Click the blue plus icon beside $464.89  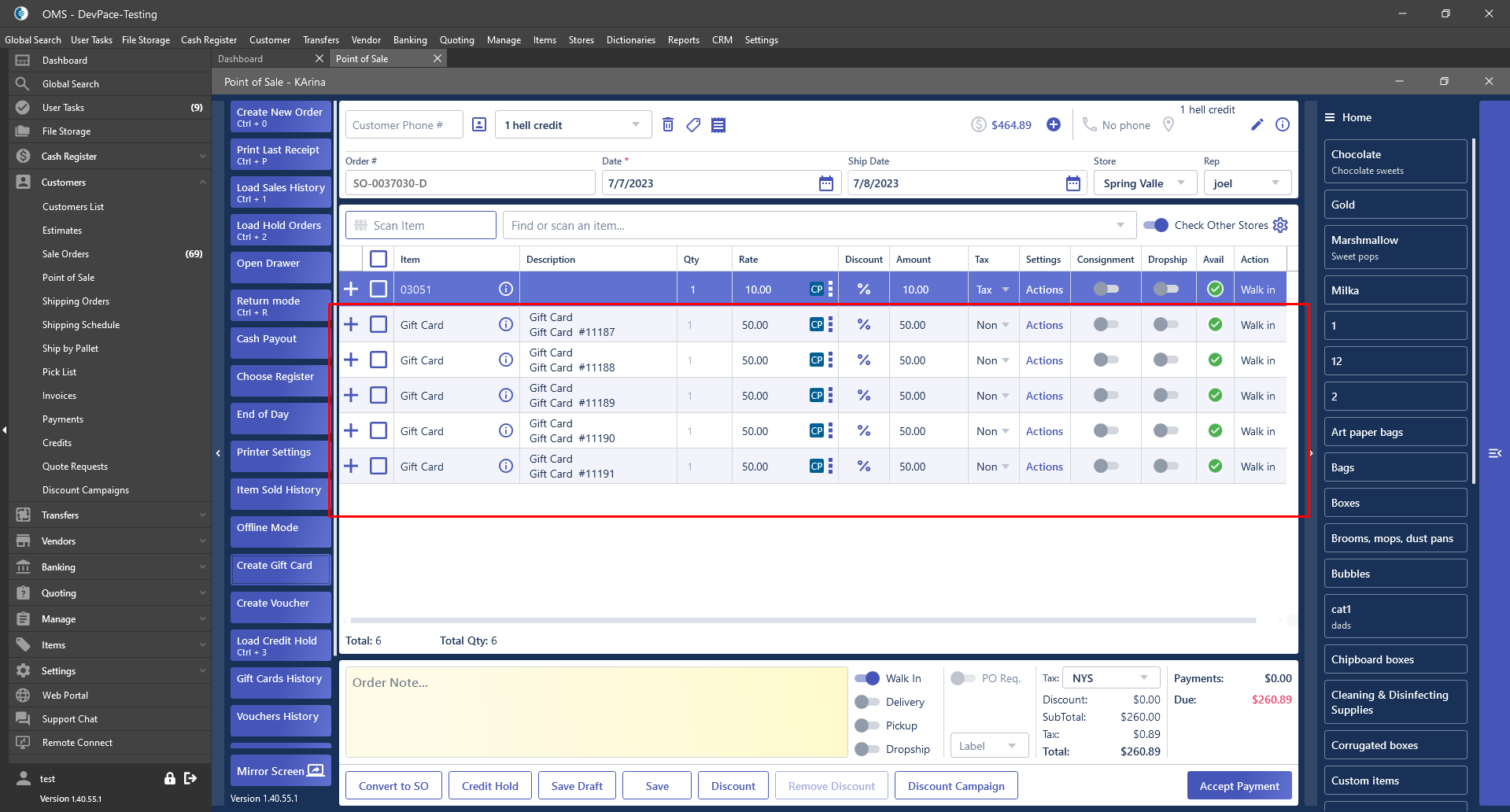[x=1054, y=124]
